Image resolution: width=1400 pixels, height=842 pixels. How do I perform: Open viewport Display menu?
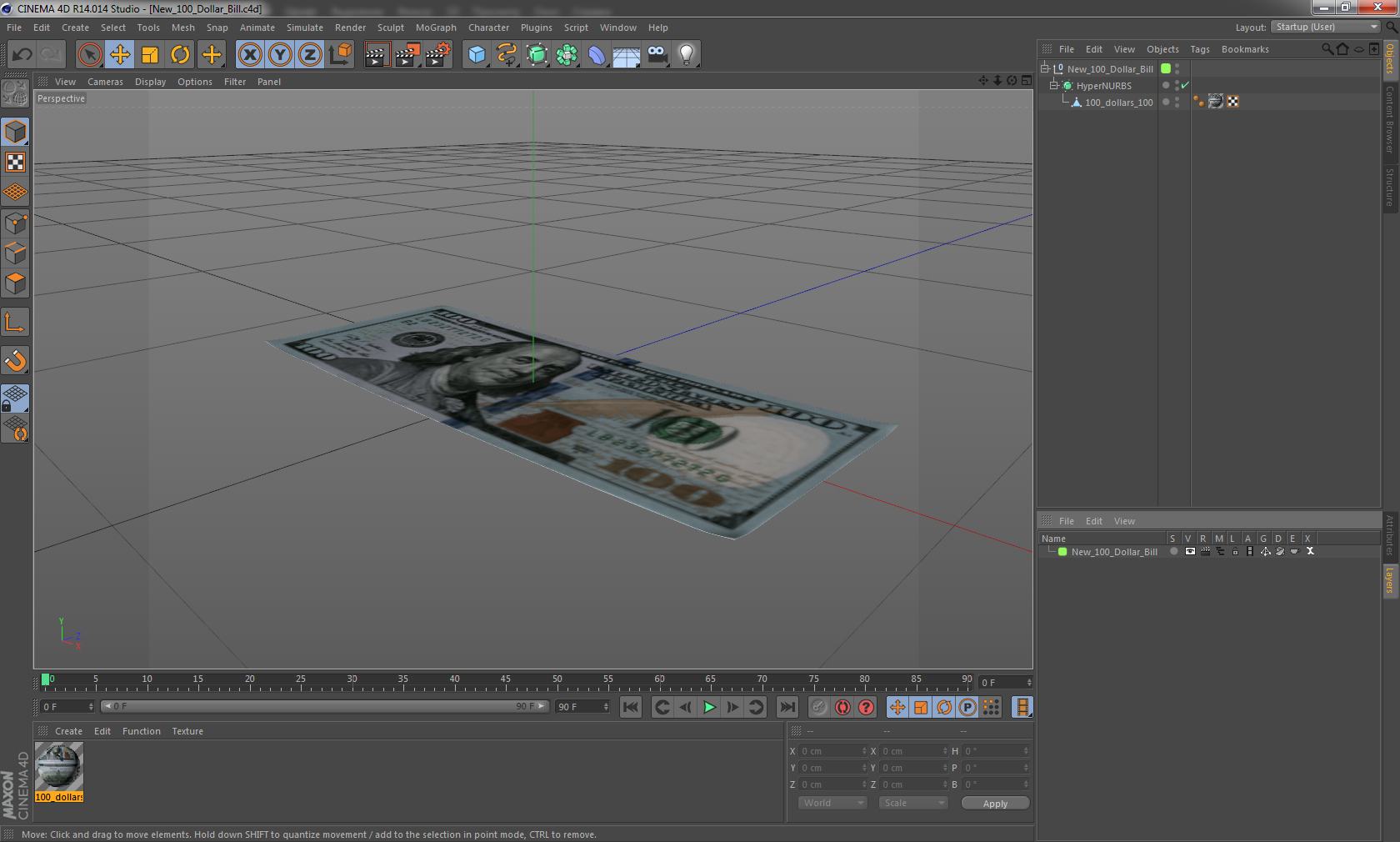pos(150,82)
